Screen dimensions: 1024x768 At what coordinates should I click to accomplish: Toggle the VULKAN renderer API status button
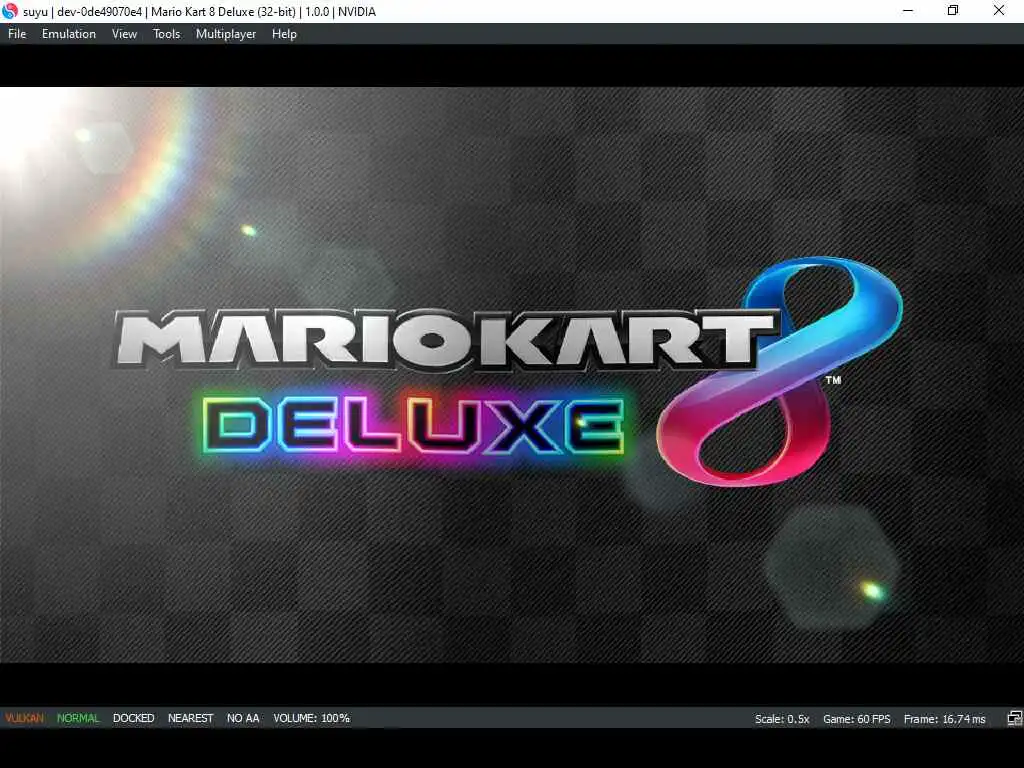25,718
